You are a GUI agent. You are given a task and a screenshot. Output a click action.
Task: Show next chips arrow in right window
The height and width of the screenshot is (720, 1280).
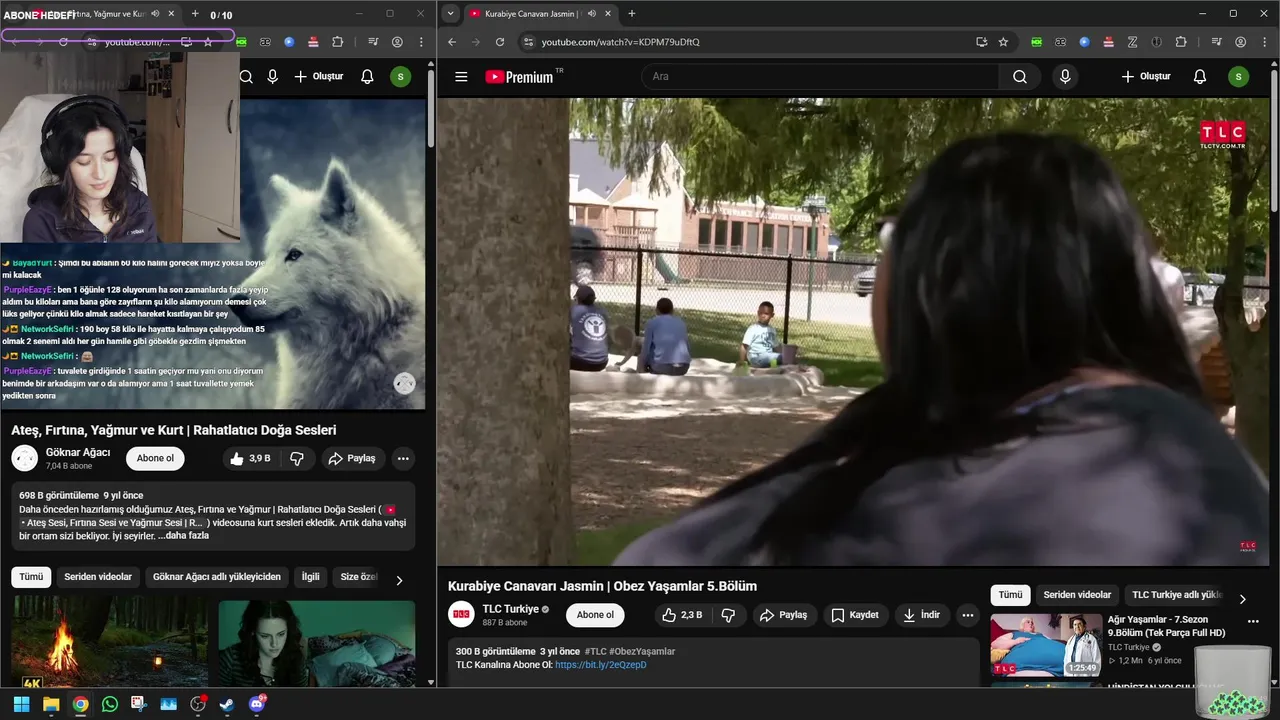pos(1243,599)
